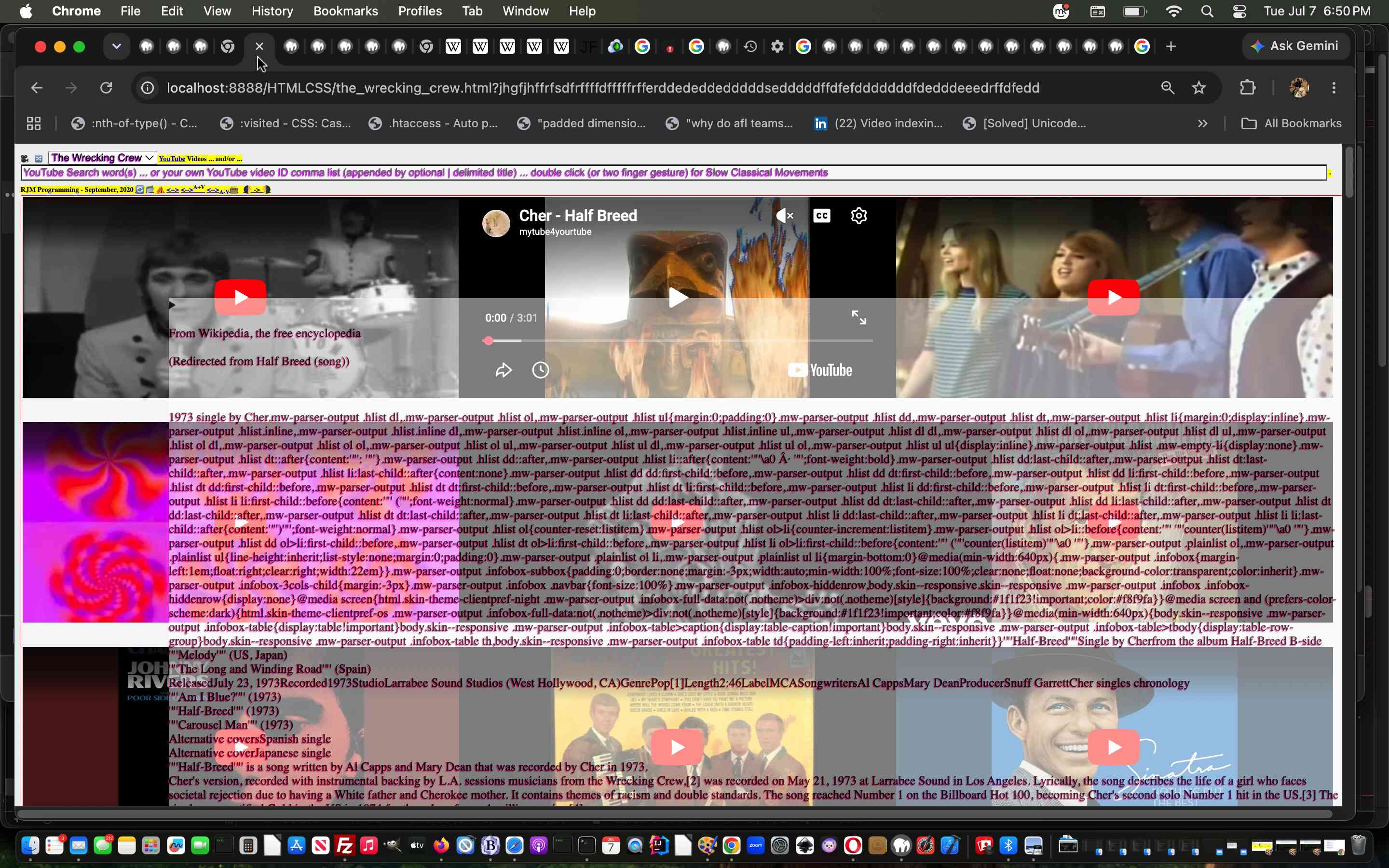Open the Profiles menu
This screenshot has width=1389, height=868.
(x=420, y=11)
